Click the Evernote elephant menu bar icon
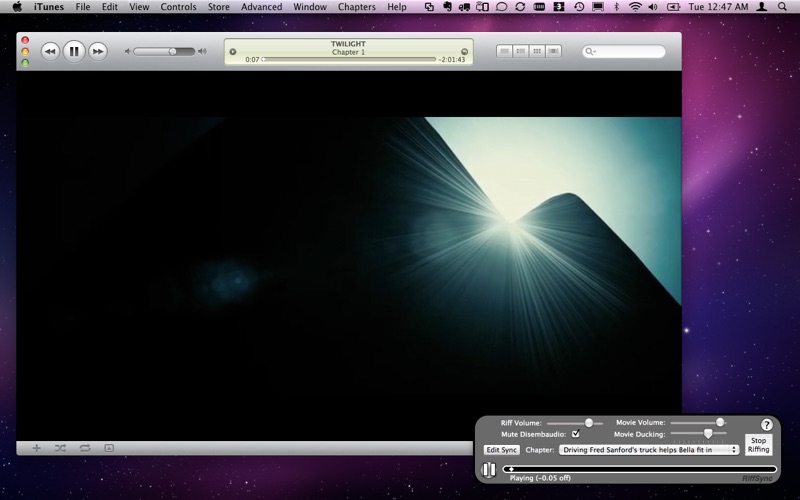Image resolution: width=800 pixels, height=500 pixels. [447, 7]
